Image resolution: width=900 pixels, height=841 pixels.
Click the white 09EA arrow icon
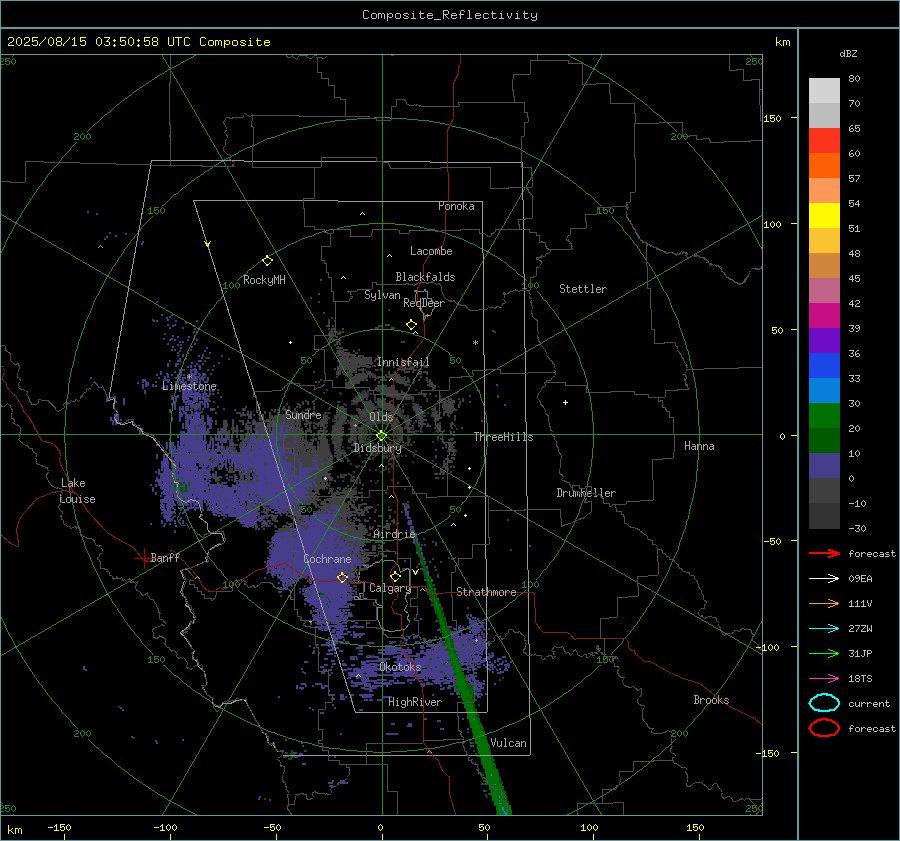(824, 579)
